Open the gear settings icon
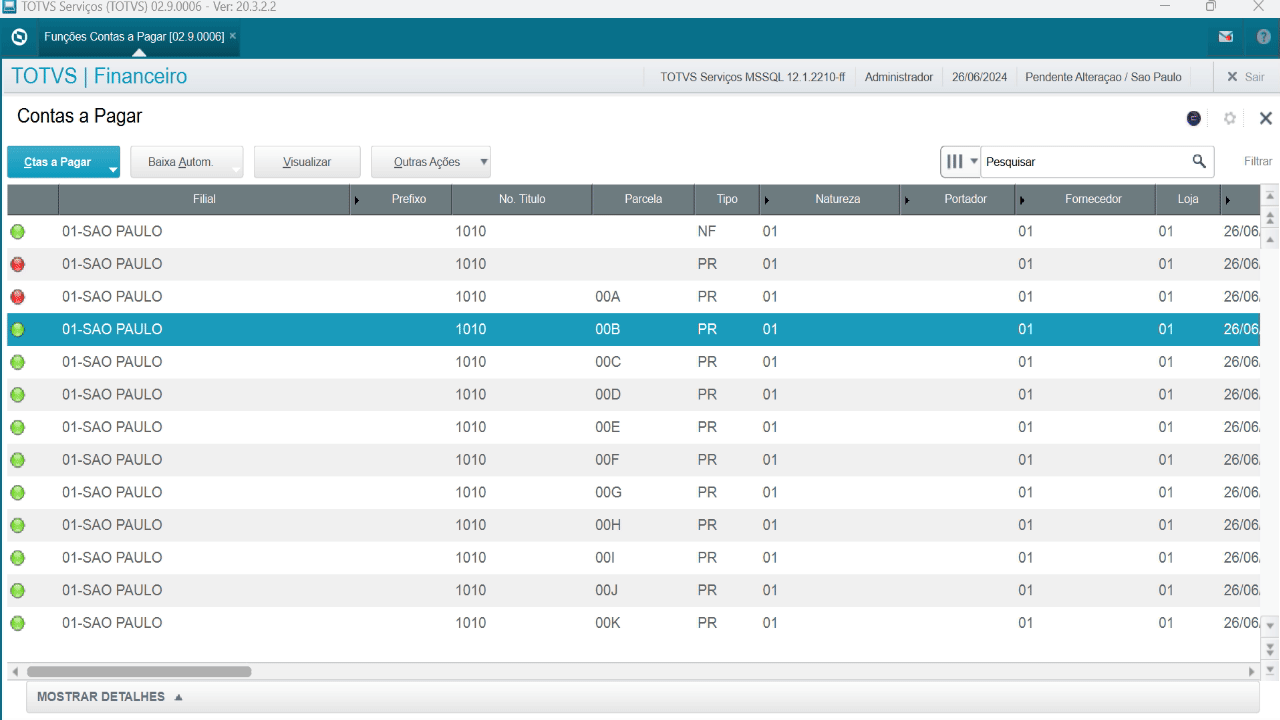The image size is (1280, 720). [1230, 118]
